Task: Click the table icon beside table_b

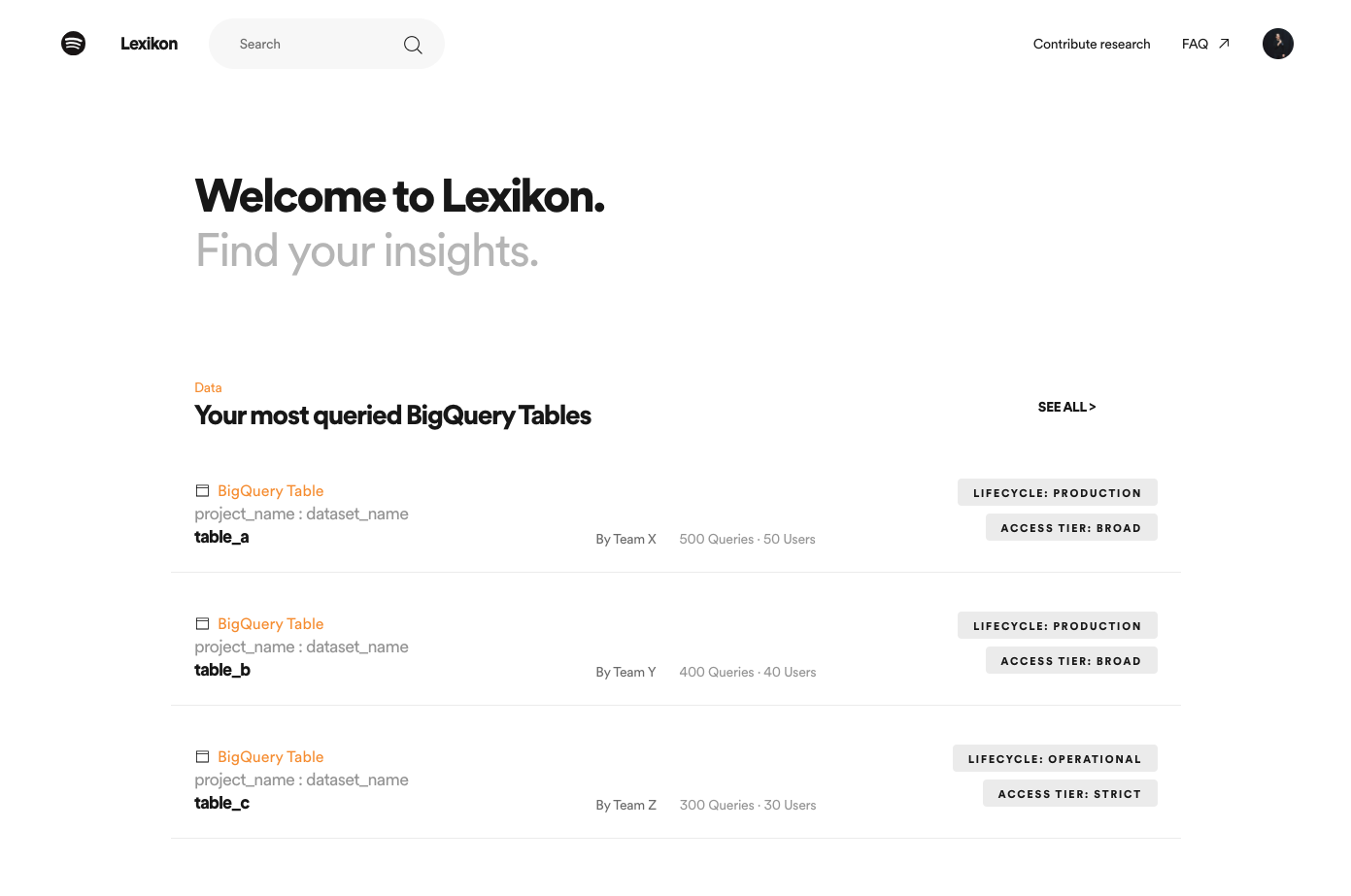Action: [202, 623]
